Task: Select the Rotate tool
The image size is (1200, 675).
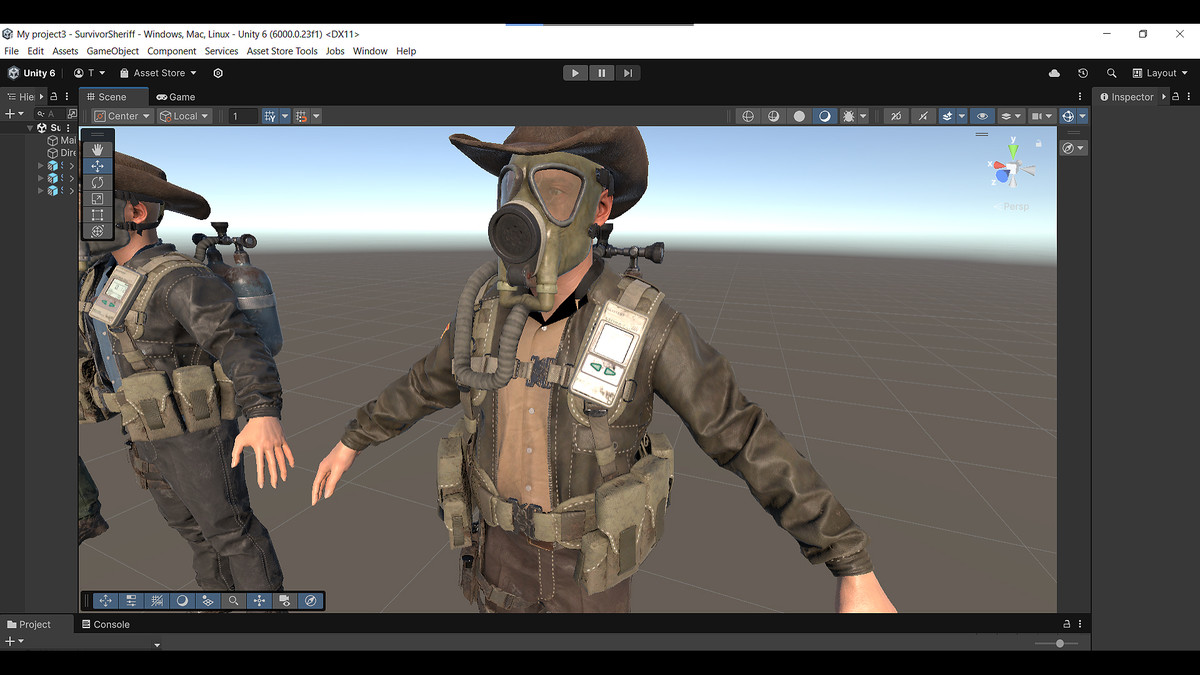Action: coord(97,182)
